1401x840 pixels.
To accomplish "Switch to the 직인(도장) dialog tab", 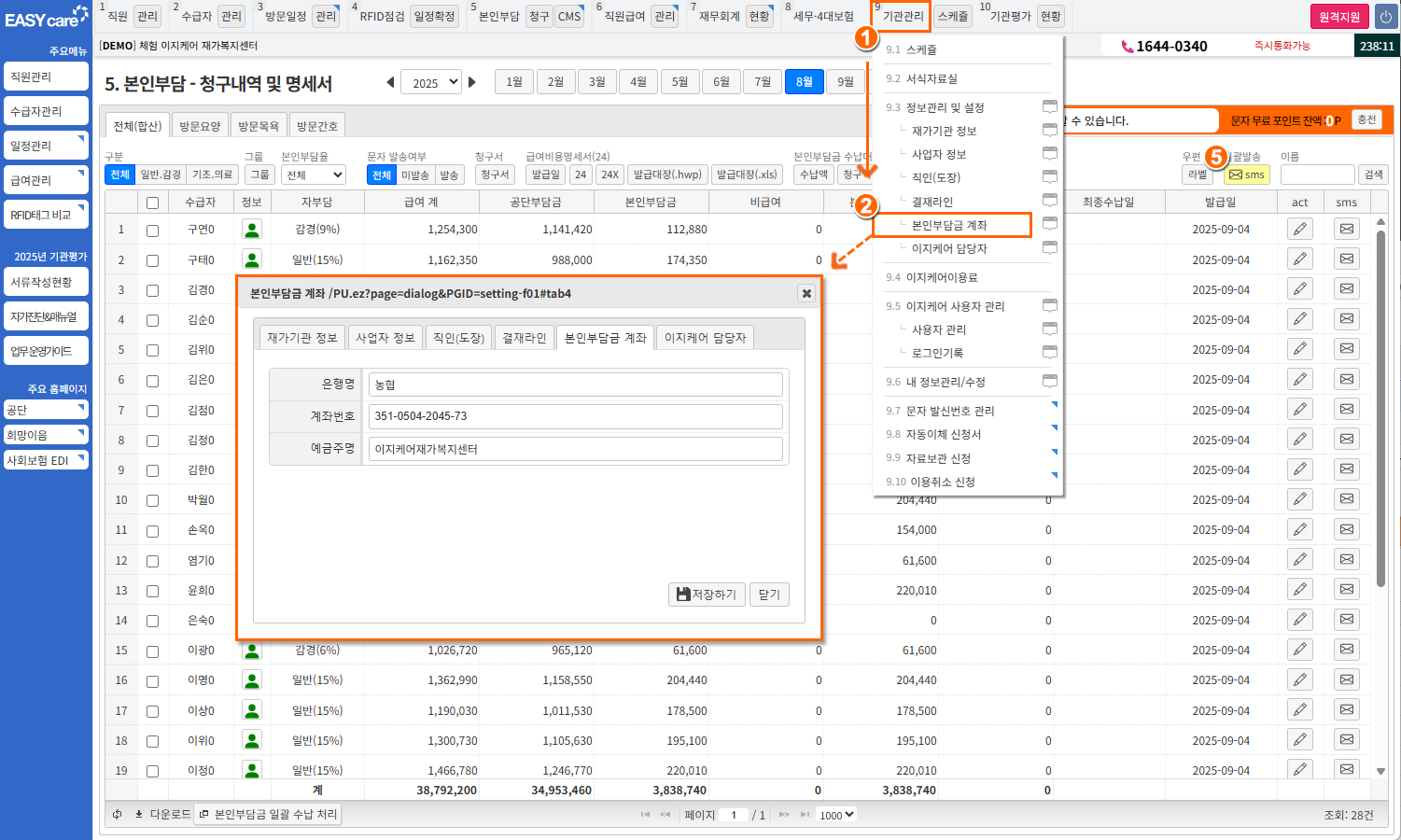I will (x=458, y=338).
